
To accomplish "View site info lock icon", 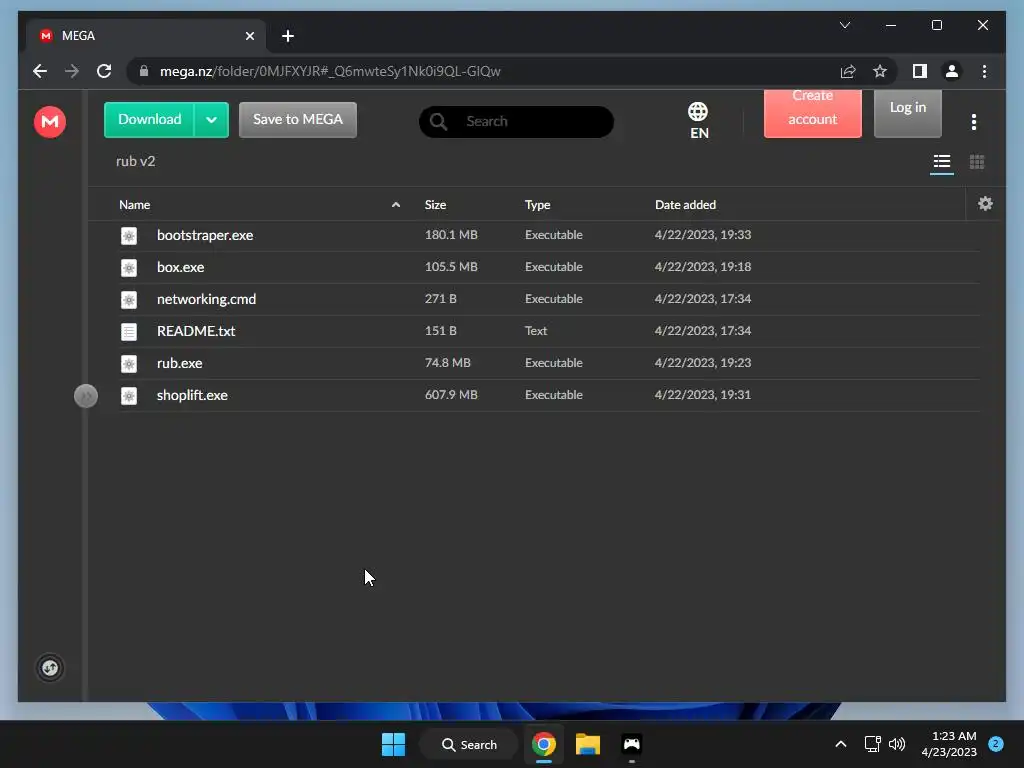I will 144,71.
